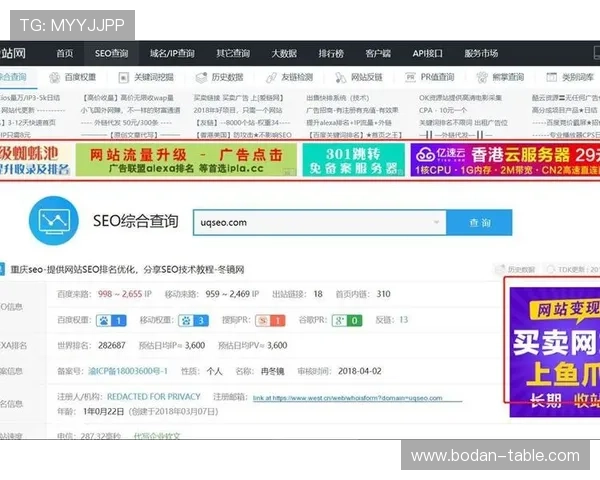Open the API接口 menu item

tap(427, 53)
